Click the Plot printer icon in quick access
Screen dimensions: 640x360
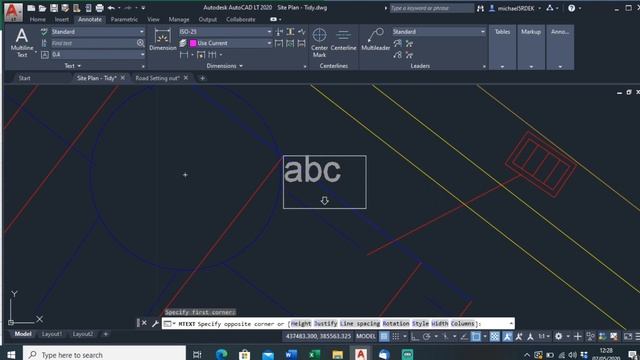(100, 8)
